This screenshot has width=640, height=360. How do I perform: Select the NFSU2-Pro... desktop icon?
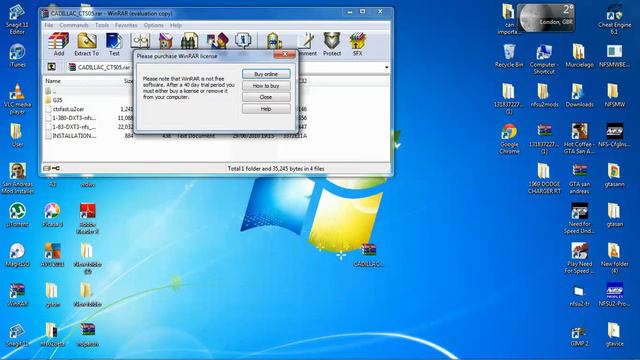point(614,294)
